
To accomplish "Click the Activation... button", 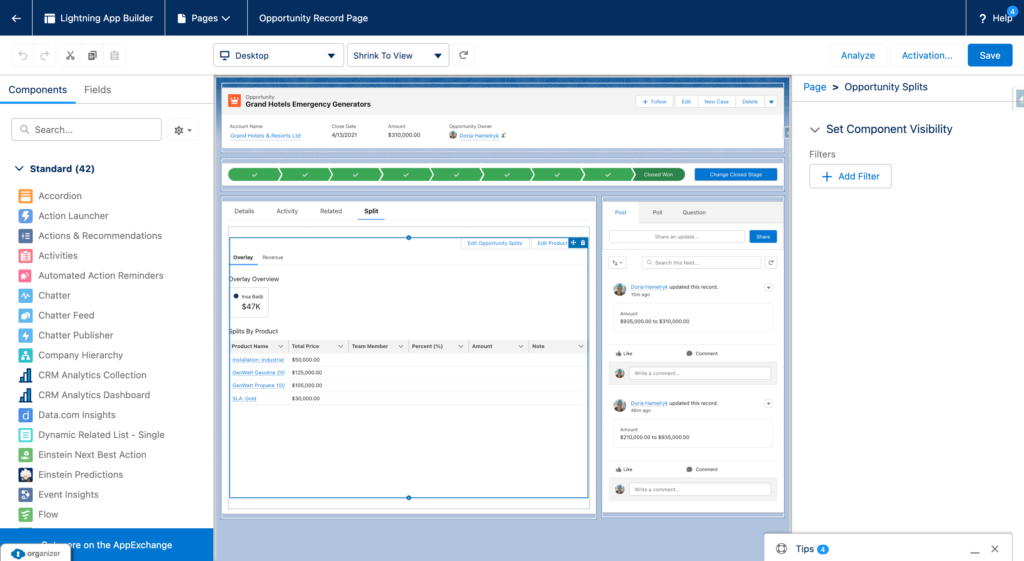I will [x=927, y=56].
